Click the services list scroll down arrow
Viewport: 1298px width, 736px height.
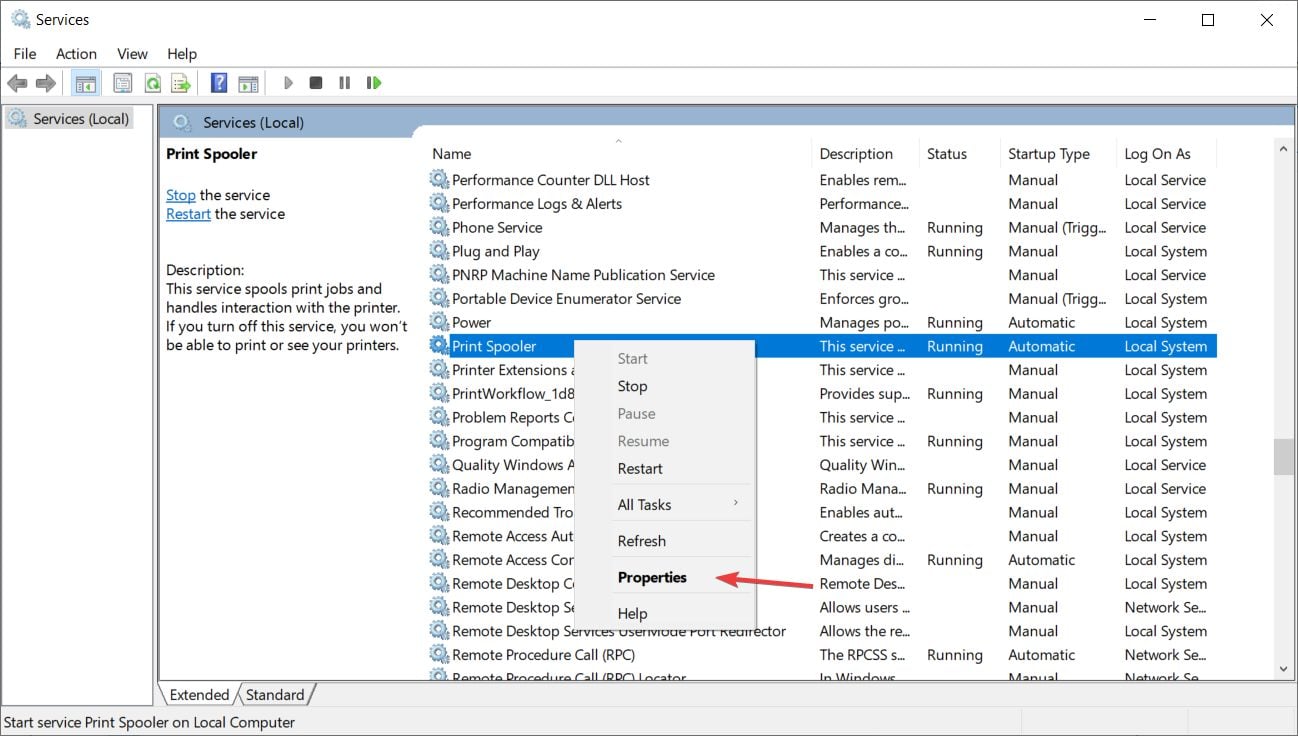click(1283, 669)
